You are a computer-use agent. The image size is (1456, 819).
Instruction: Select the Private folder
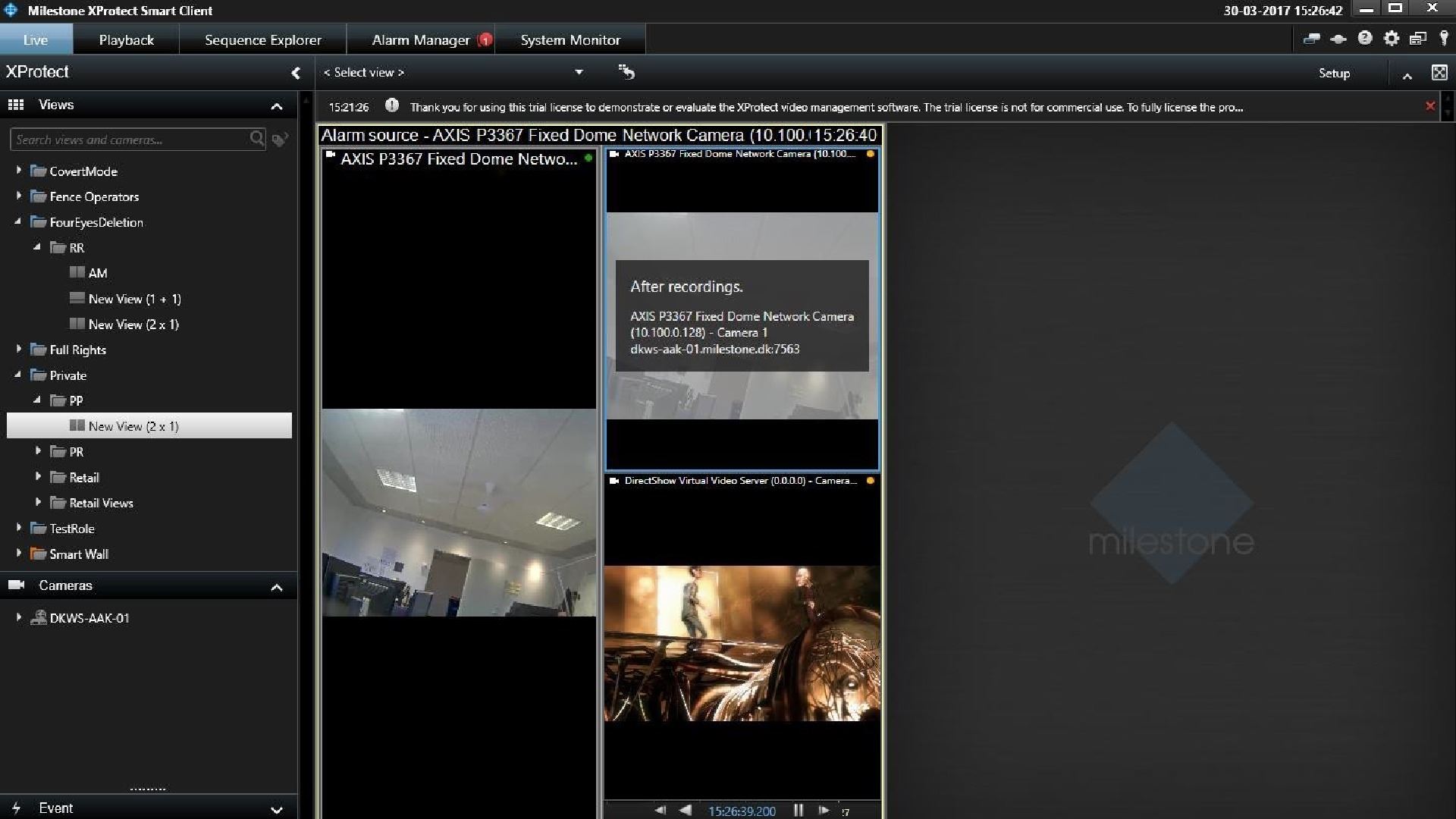(67, 375)
